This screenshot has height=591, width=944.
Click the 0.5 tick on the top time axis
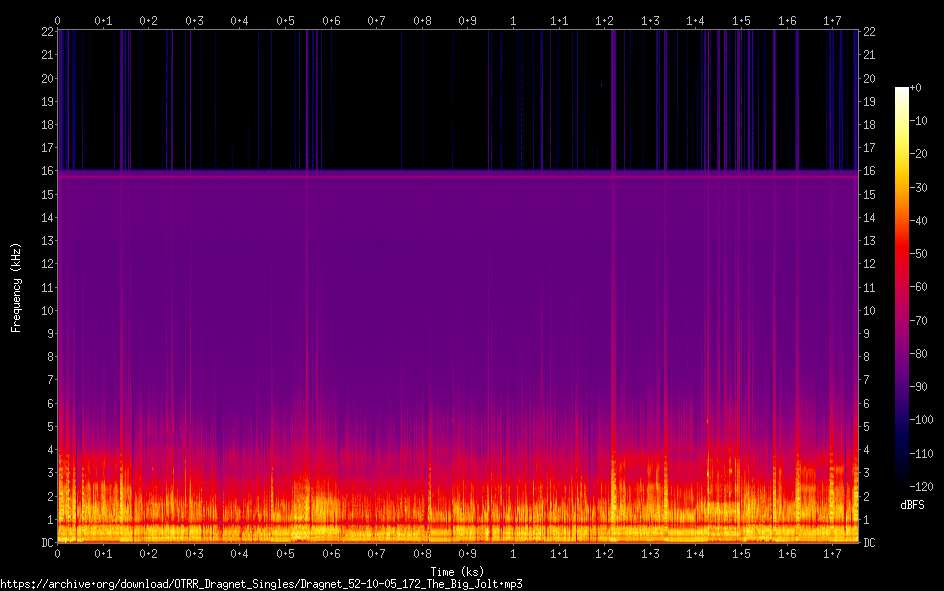pos(285,20)
